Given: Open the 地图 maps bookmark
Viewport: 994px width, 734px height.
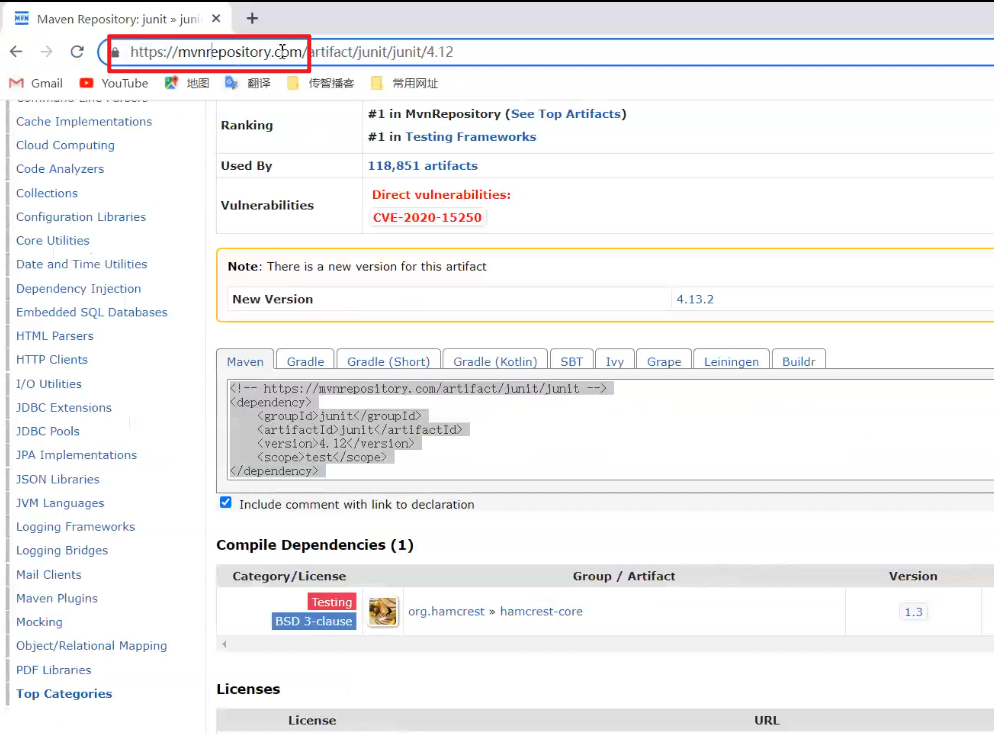Looking at the screenshot, I should [187, 83].
